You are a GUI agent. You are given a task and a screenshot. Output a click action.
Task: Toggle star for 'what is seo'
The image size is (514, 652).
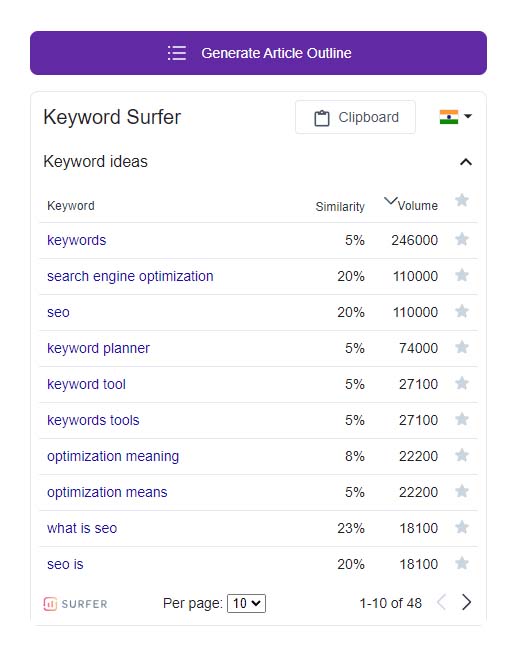[462, 527]
